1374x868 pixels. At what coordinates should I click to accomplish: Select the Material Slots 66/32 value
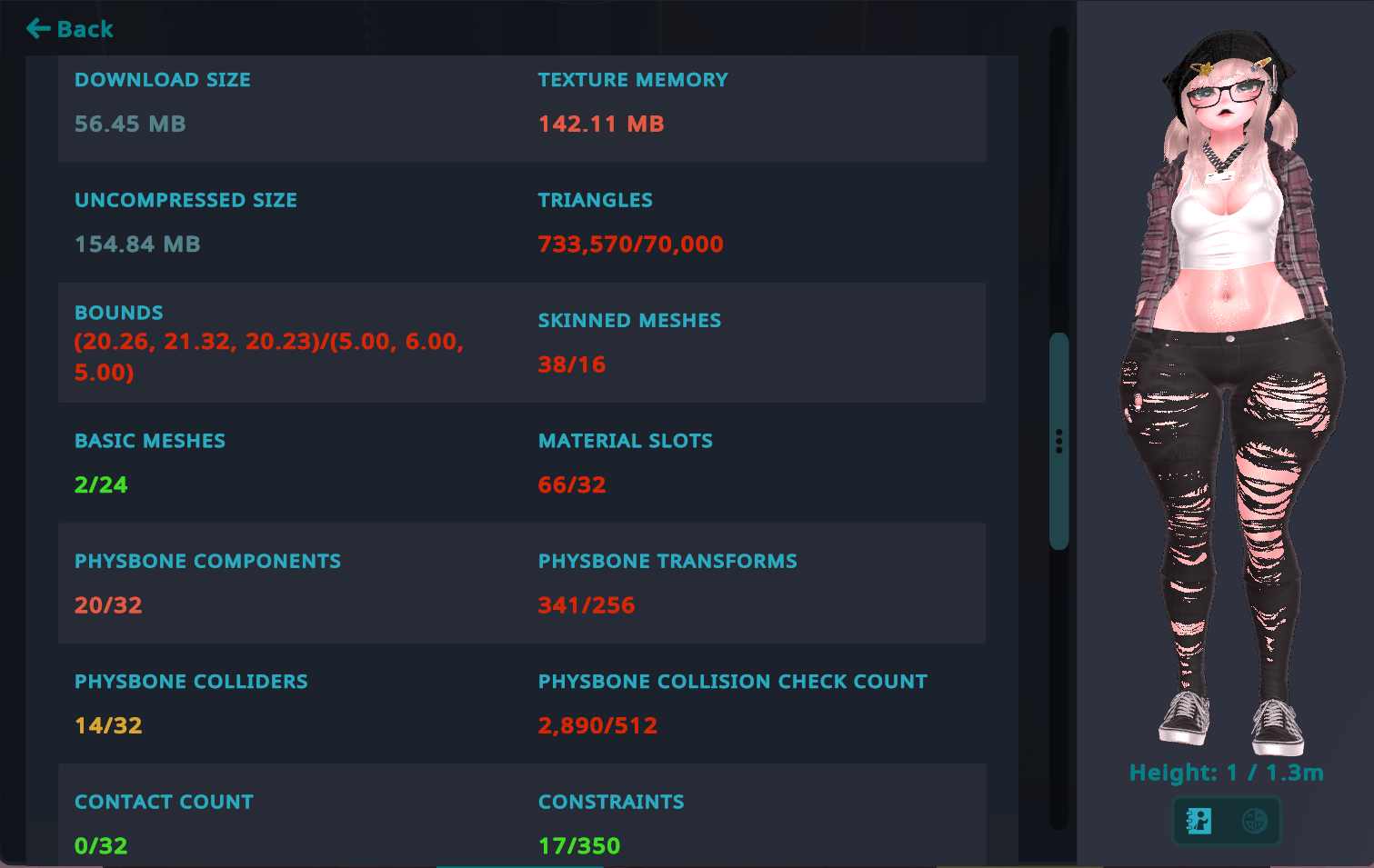tap(571, 484)
